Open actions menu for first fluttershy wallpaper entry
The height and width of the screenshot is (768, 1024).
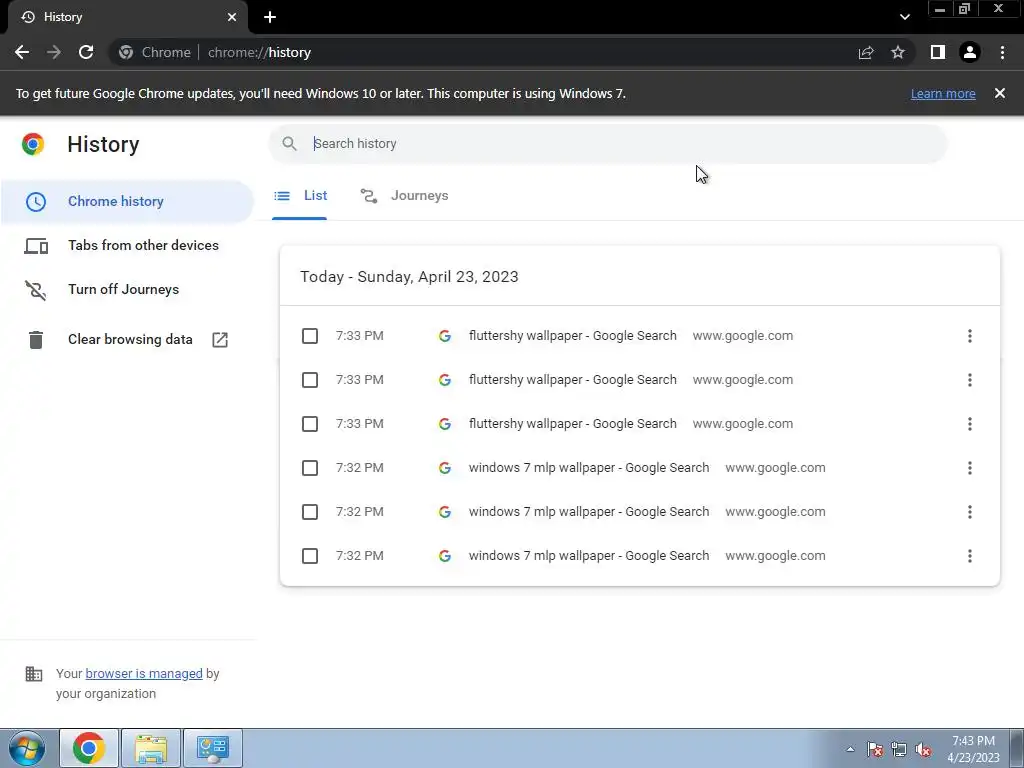[x=970, y=336]
